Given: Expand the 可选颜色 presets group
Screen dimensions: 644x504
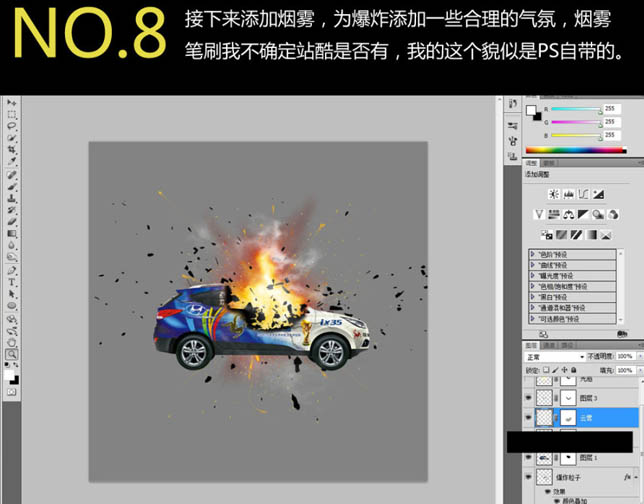Looking at the screenshot, I should point(533,318).
